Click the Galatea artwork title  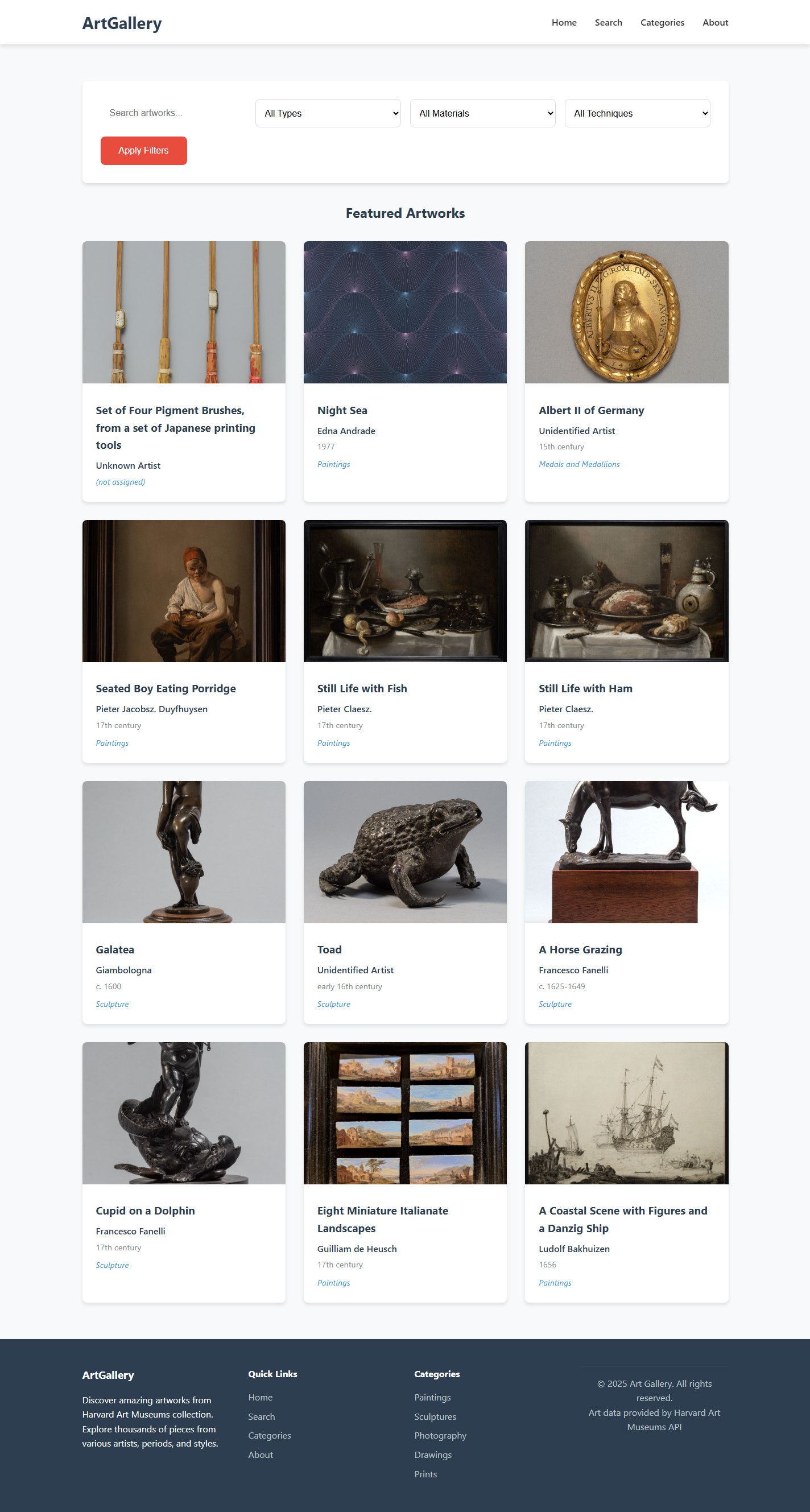(115, 950)
